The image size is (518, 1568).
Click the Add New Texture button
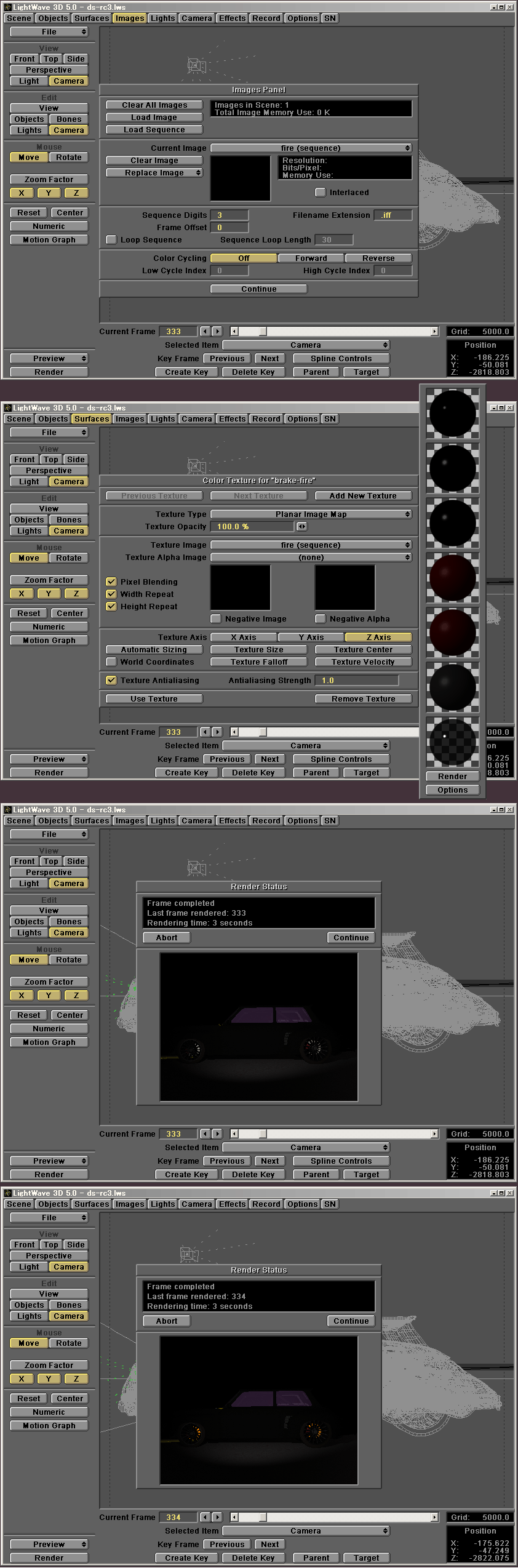(363, 496)
